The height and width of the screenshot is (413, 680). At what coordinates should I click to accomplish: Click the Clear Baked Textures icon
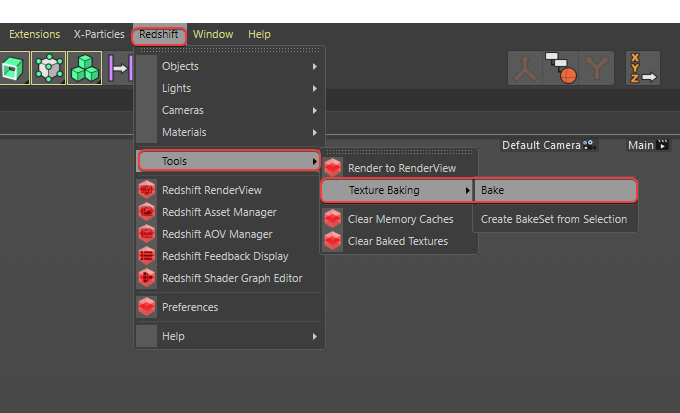[x=333, y=241]
